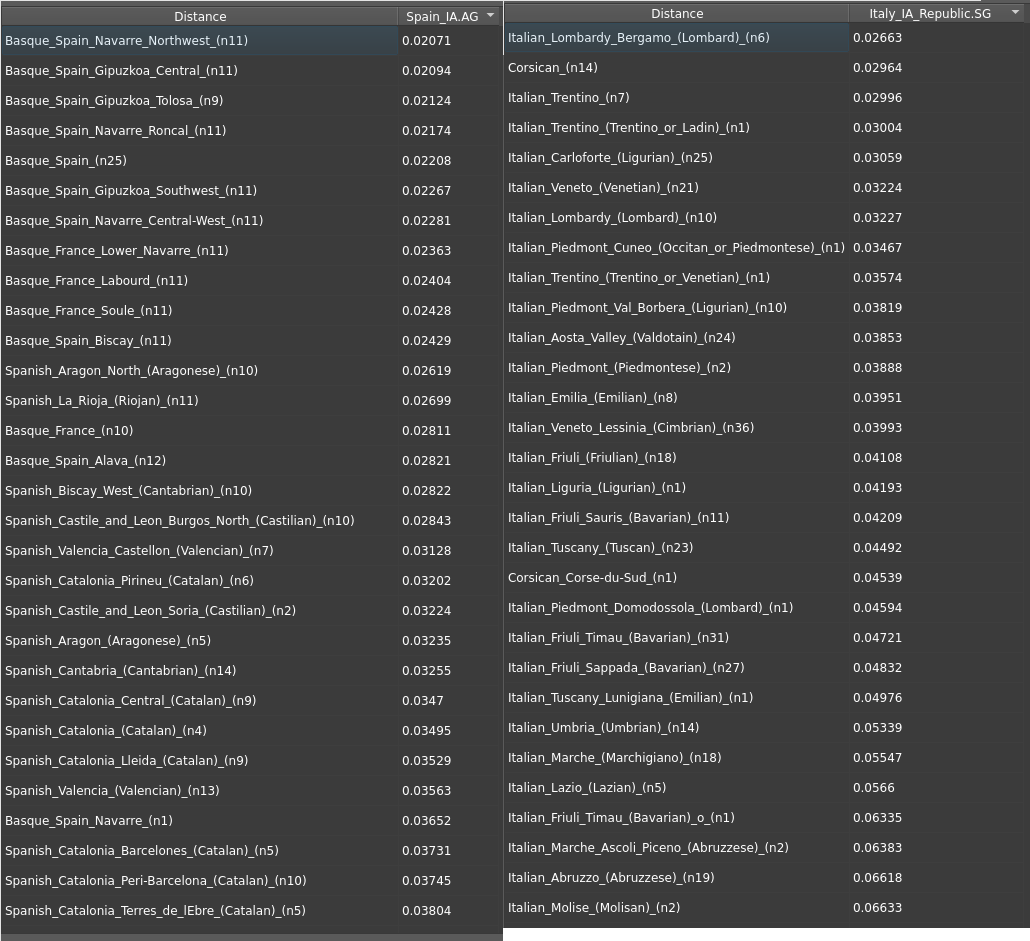Image resolution: width=1030 pixels, height=941 pixels.
Task: Select row Italian_Liguria_(Ligurian)_(n1)
Action: (765, 487)
